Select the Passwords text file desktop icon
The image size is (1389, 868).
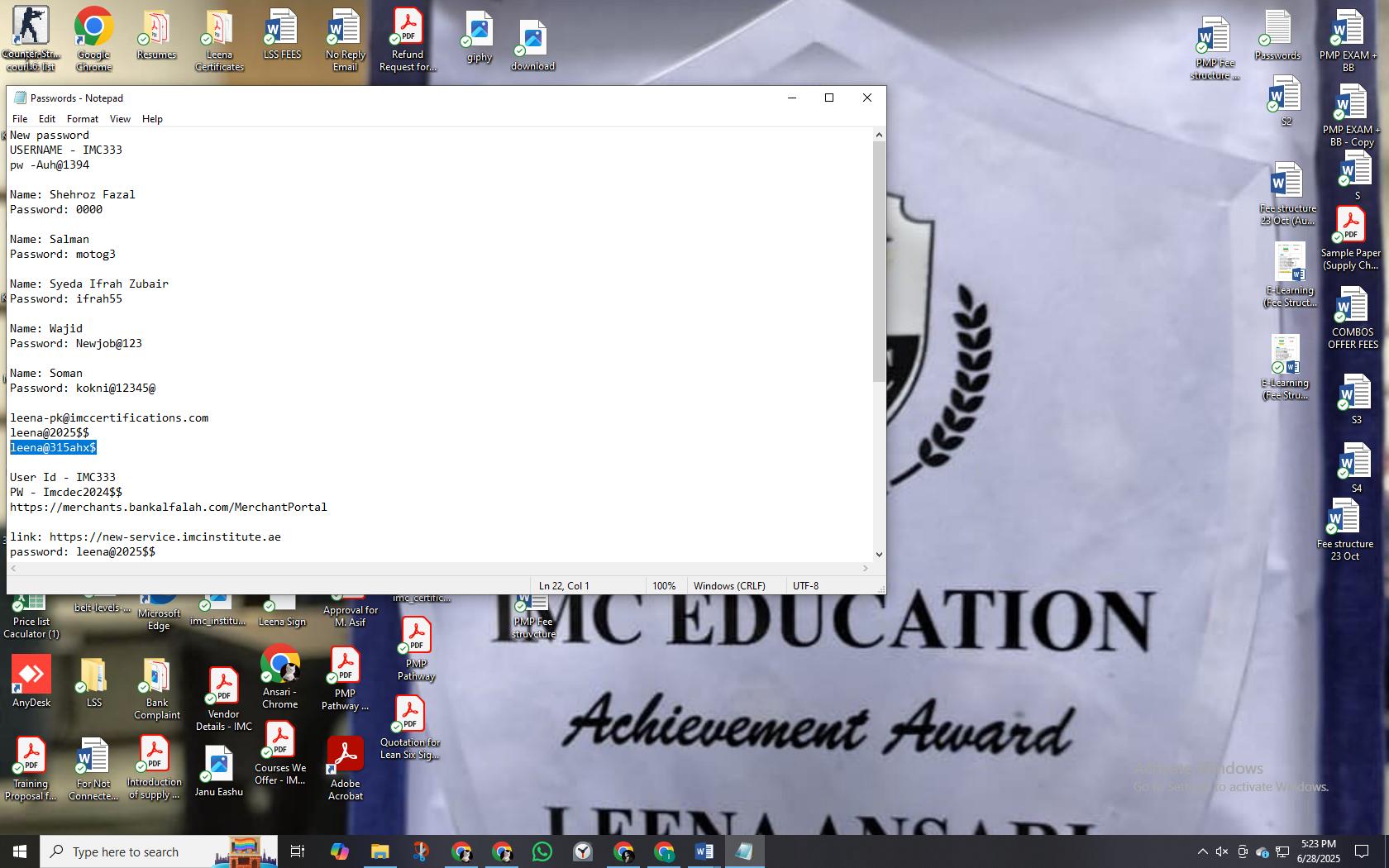pyautogui.click(x=1277, y=35)
